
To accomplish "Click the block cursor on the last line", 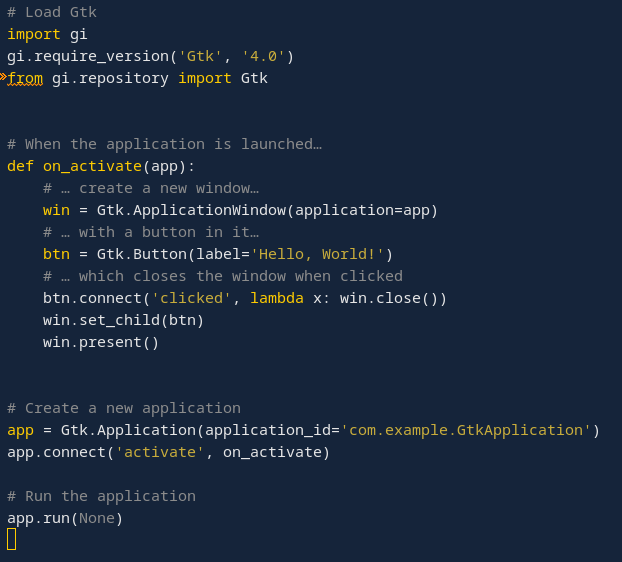I will tap(11, 539).
